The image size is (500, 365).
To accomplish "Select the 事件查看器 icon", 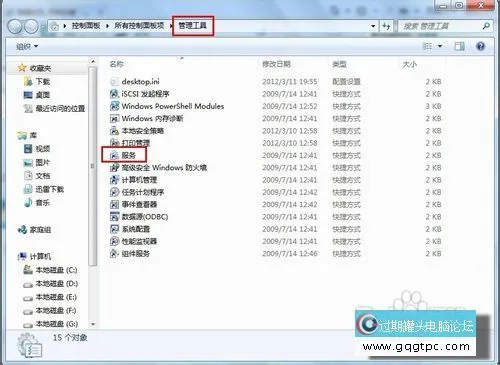I will 114,204.
